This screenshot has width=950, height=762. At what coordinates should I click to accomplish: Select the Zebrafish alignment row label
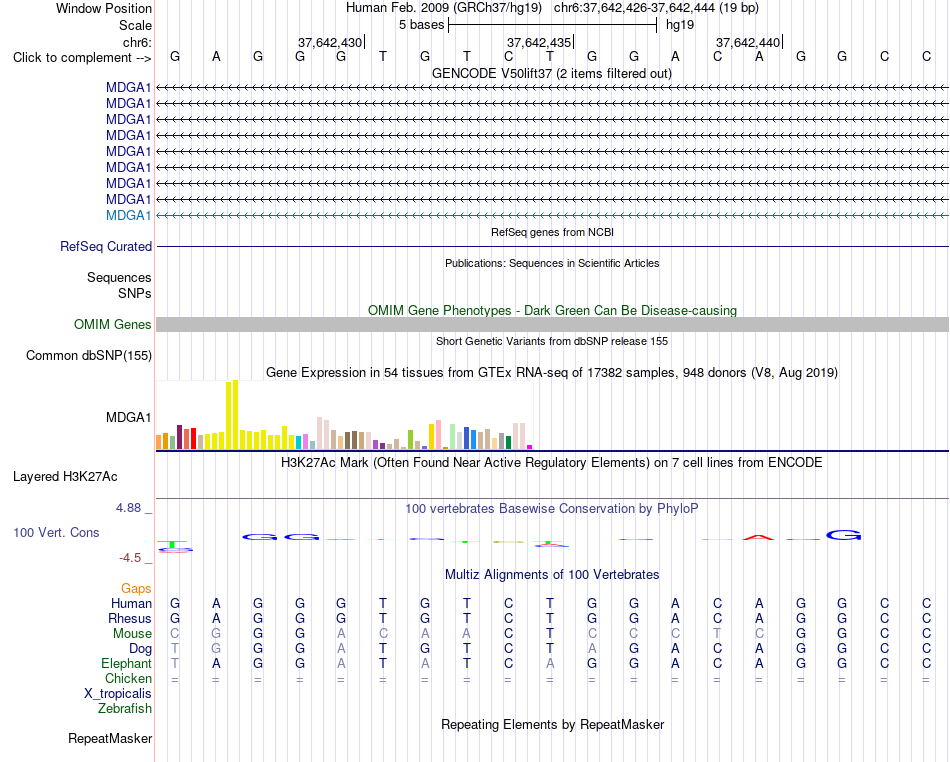(x=125, y=708)
